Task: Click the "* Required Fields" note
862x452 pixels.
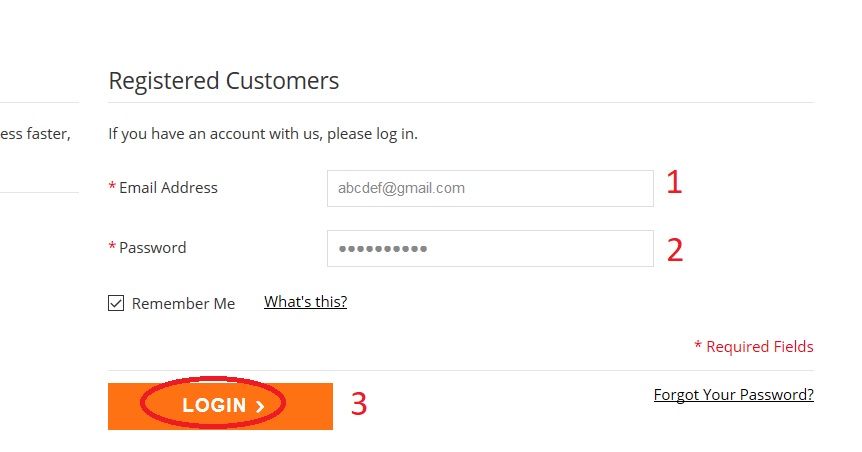Action: pos(753,346)
